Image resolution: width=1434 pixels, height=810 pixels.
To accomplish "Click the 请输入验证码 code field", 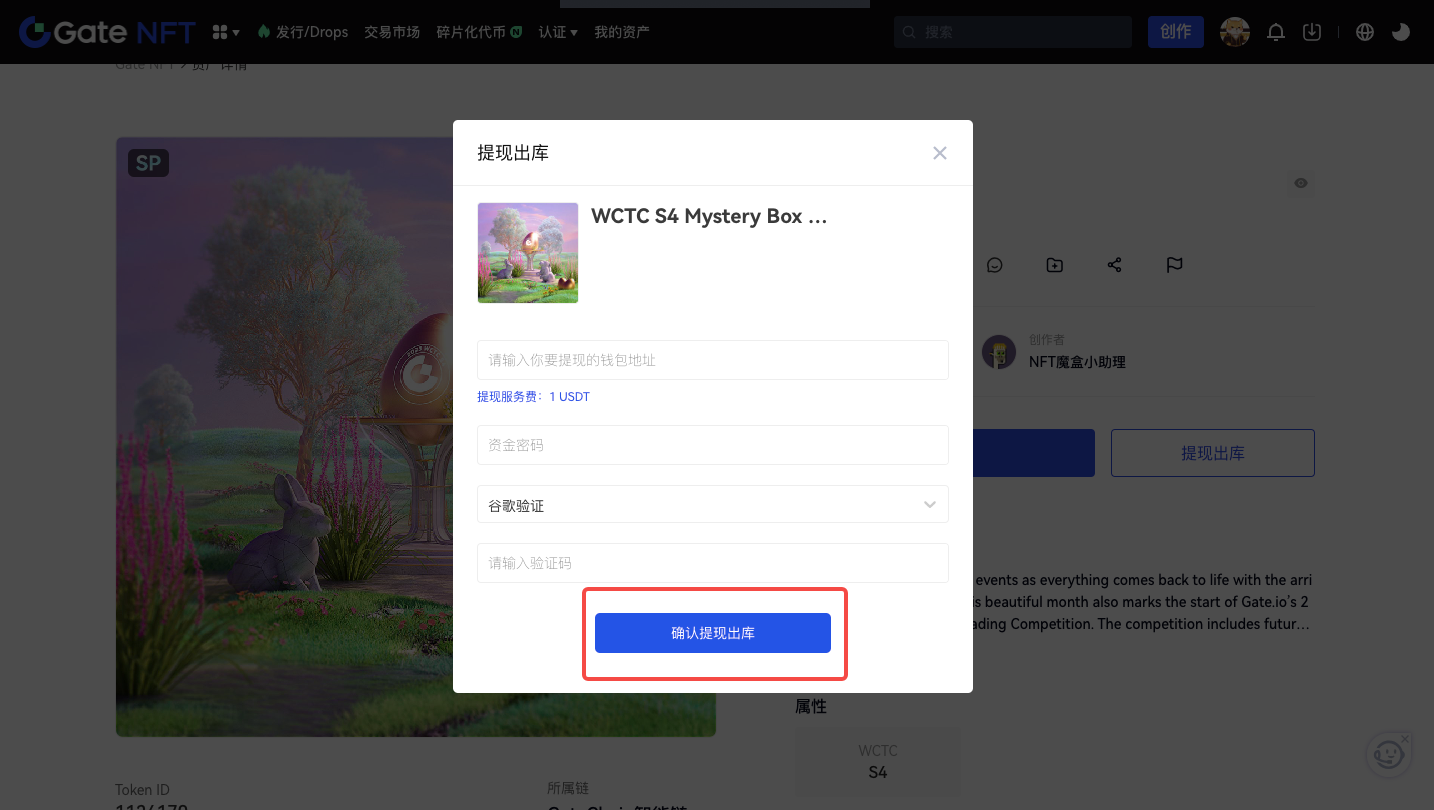I will coord(712,563).
